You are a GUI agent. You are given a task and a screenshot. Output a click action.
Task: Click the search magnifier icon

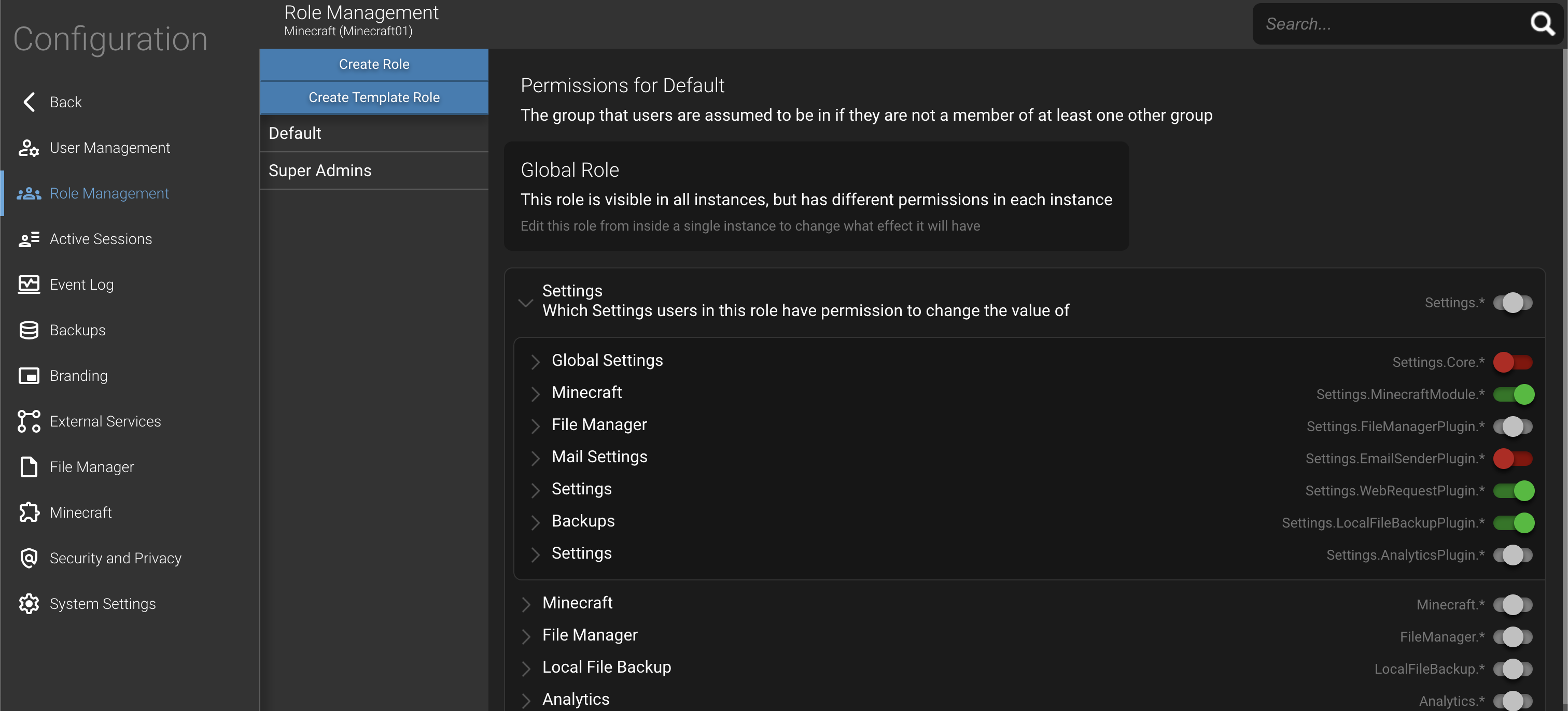pos(1542,24)
